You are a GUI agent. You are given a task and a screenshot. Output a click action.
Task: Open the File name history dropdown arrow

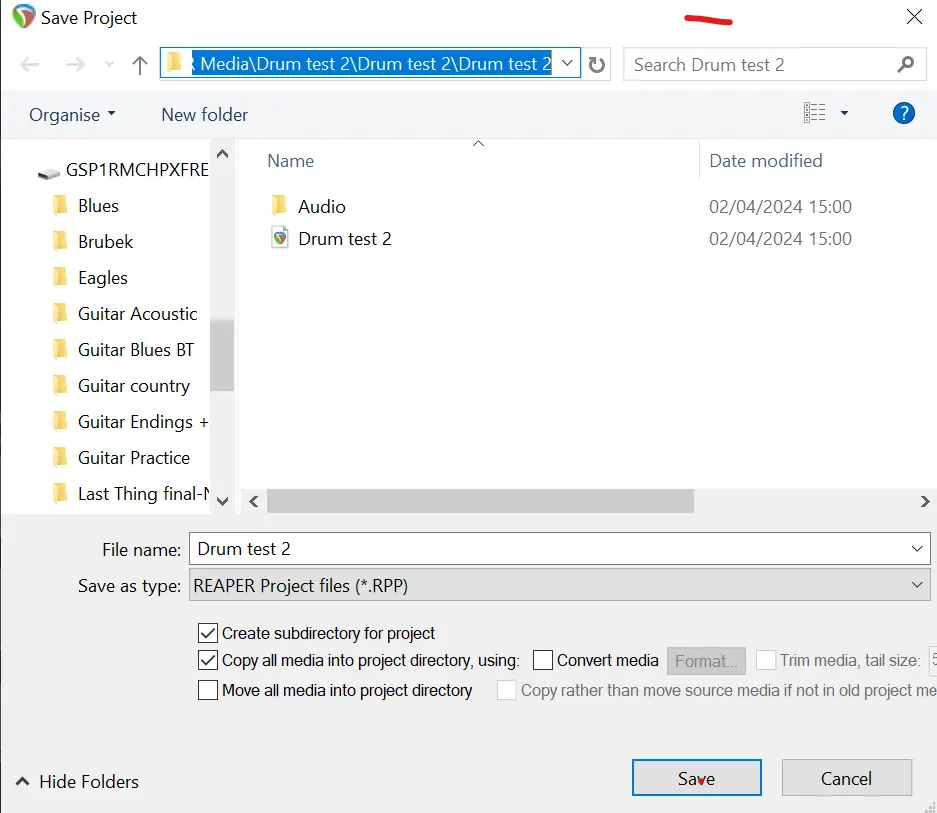pos(917,549)
